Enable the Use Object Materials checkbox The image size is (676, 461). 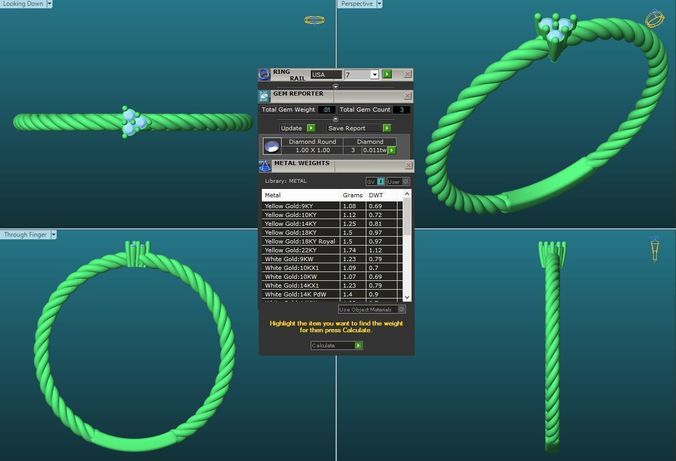click(x=401, y=309)
